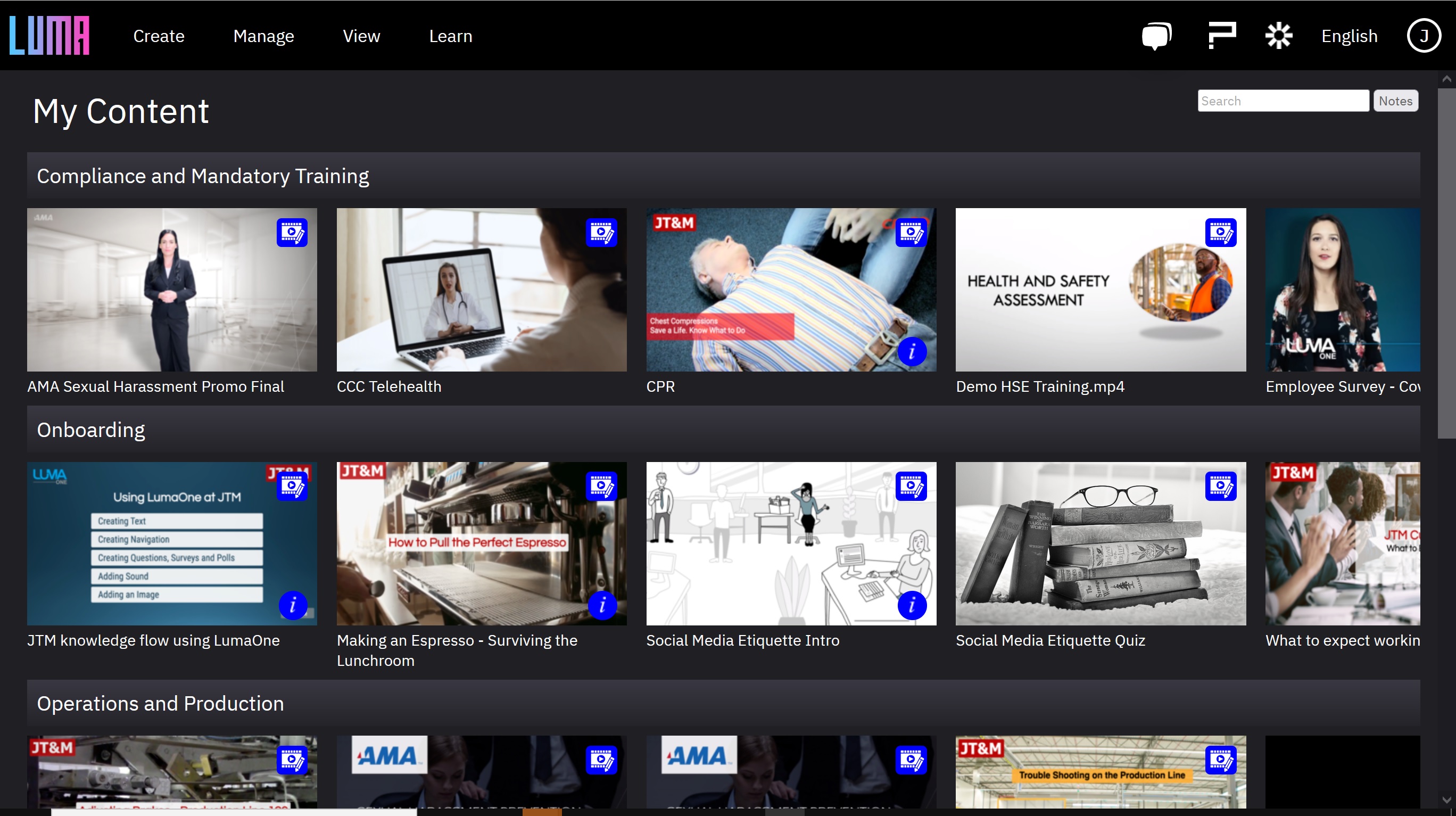Click inside the Search field

click(1283, 101)
